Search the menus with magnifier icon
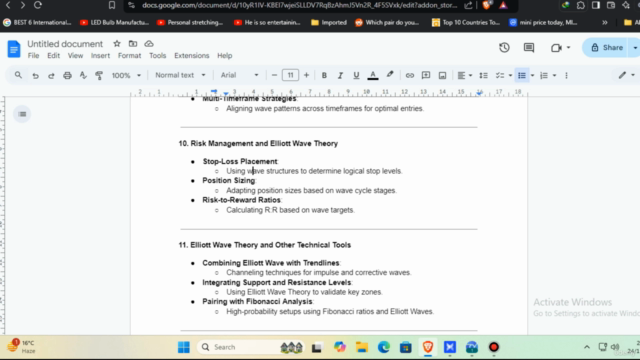Screen dimensions: 640x360 coord(18,75)
